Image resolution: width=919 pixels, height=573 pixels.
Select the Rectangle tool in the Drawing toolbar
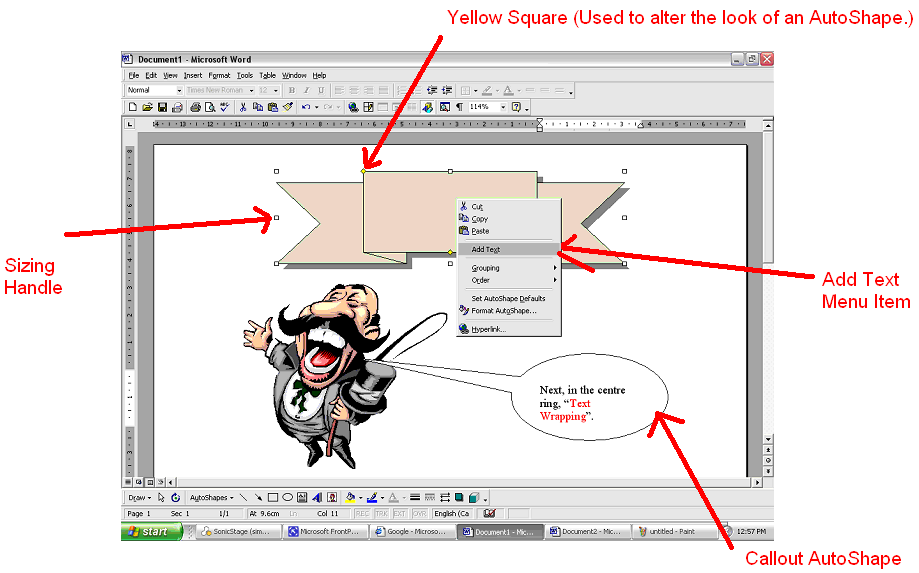[273, 497]
